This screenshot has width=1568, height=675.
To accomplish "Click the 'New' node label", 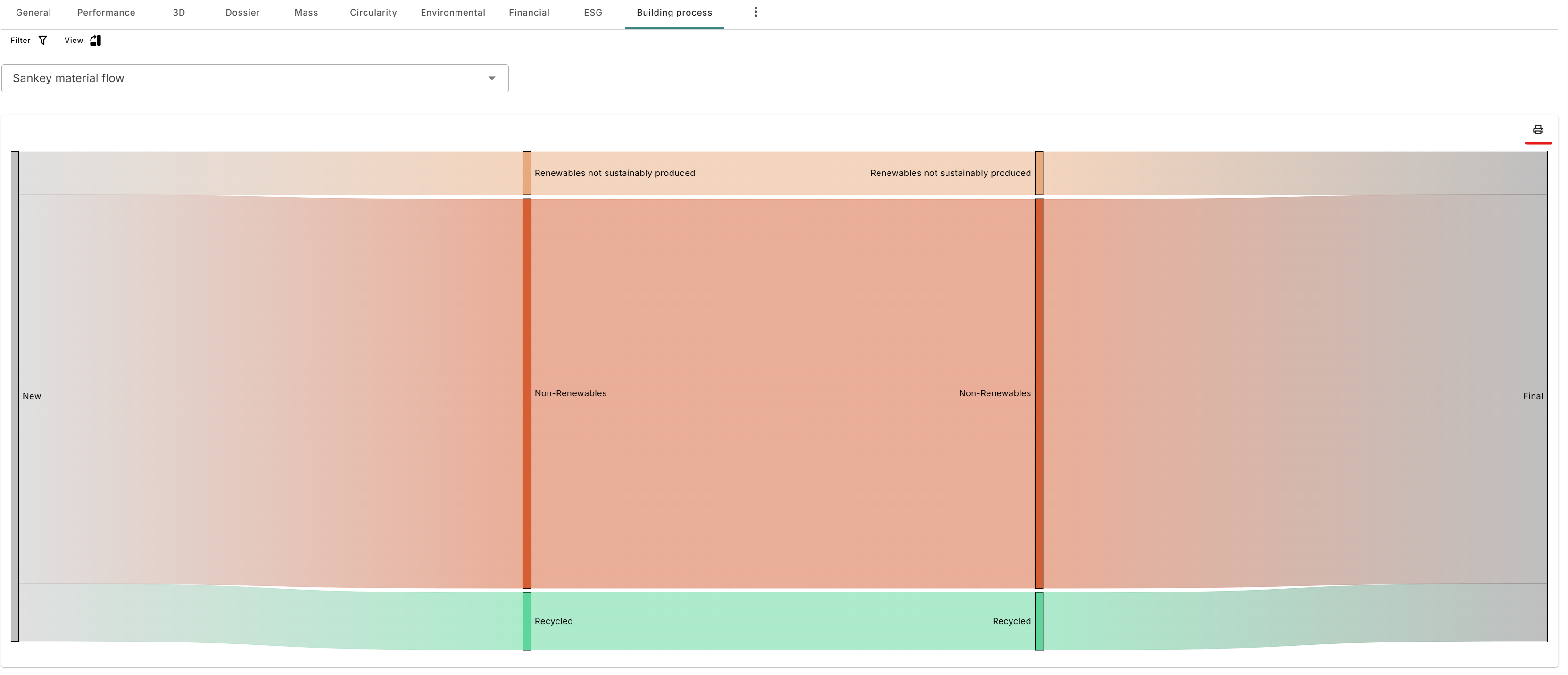I will coord(32,396).
